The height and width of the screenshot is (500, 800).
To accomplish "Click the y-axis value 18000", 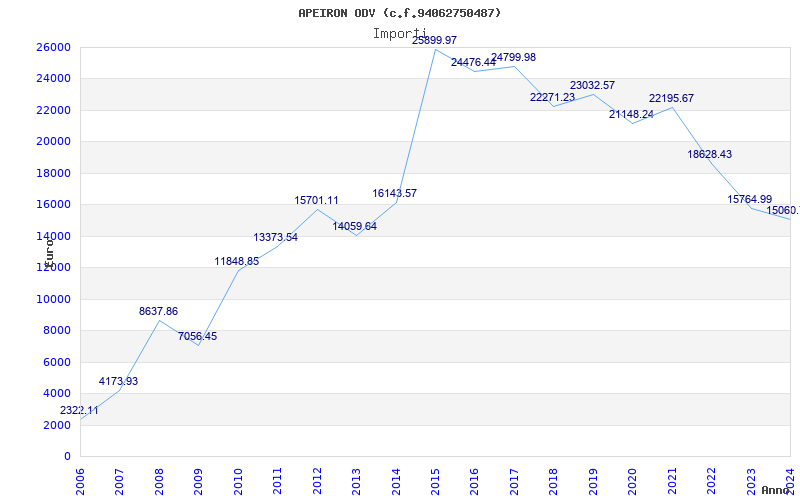I will click(x=53, y=173).
